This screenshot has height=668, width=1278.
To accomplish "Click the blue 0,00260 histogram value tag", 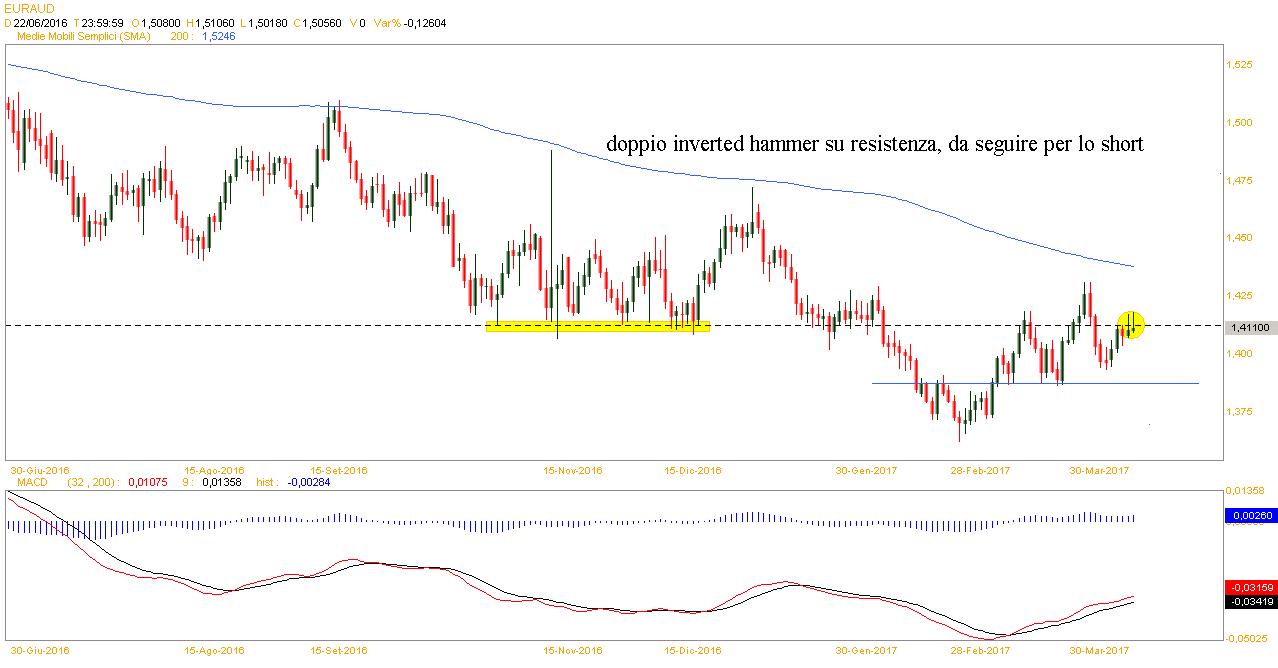I will (x=1250, y=516).
